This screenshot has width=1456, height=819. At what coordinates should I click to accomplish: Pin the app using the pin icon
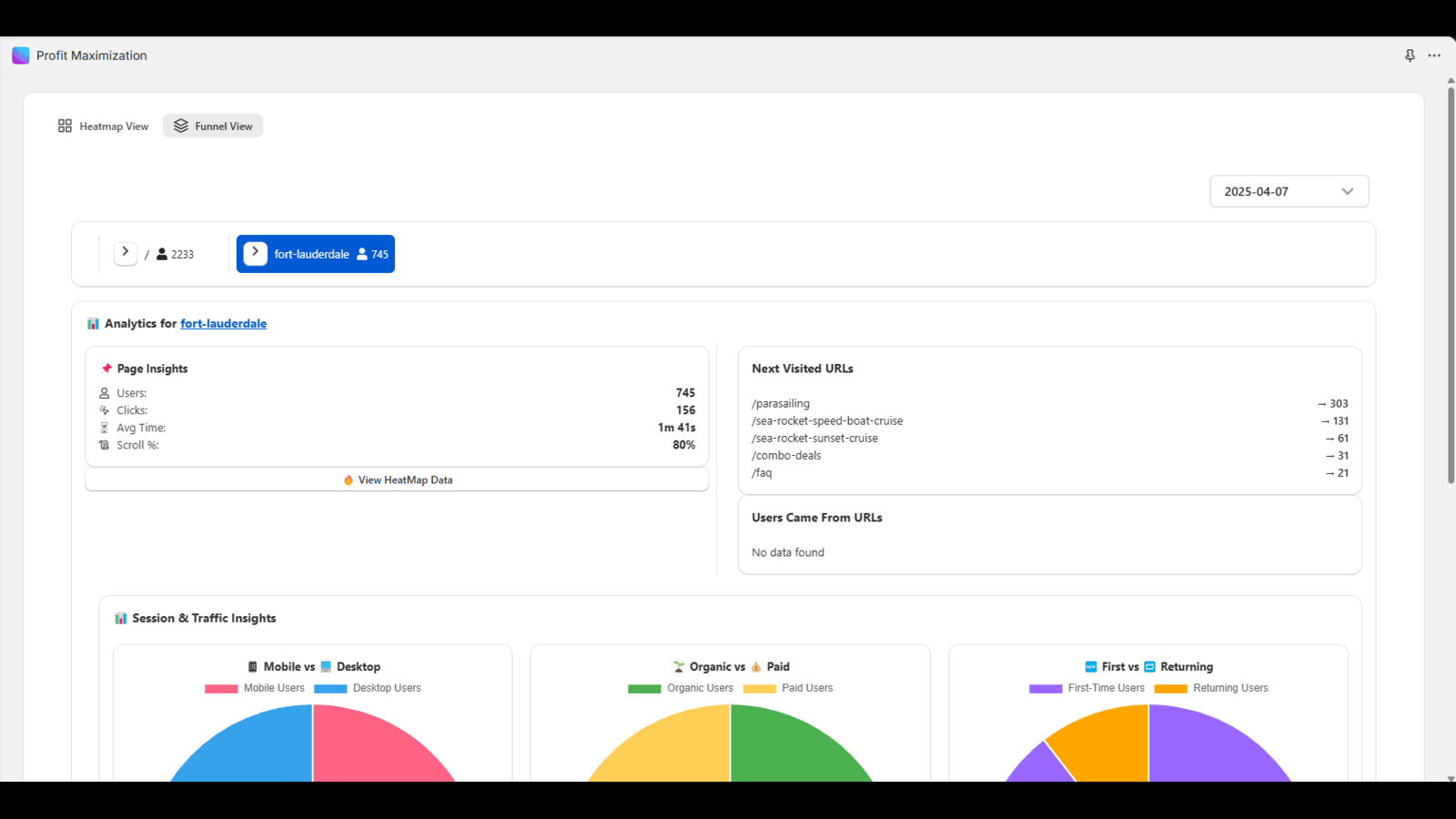[1410, 56]
